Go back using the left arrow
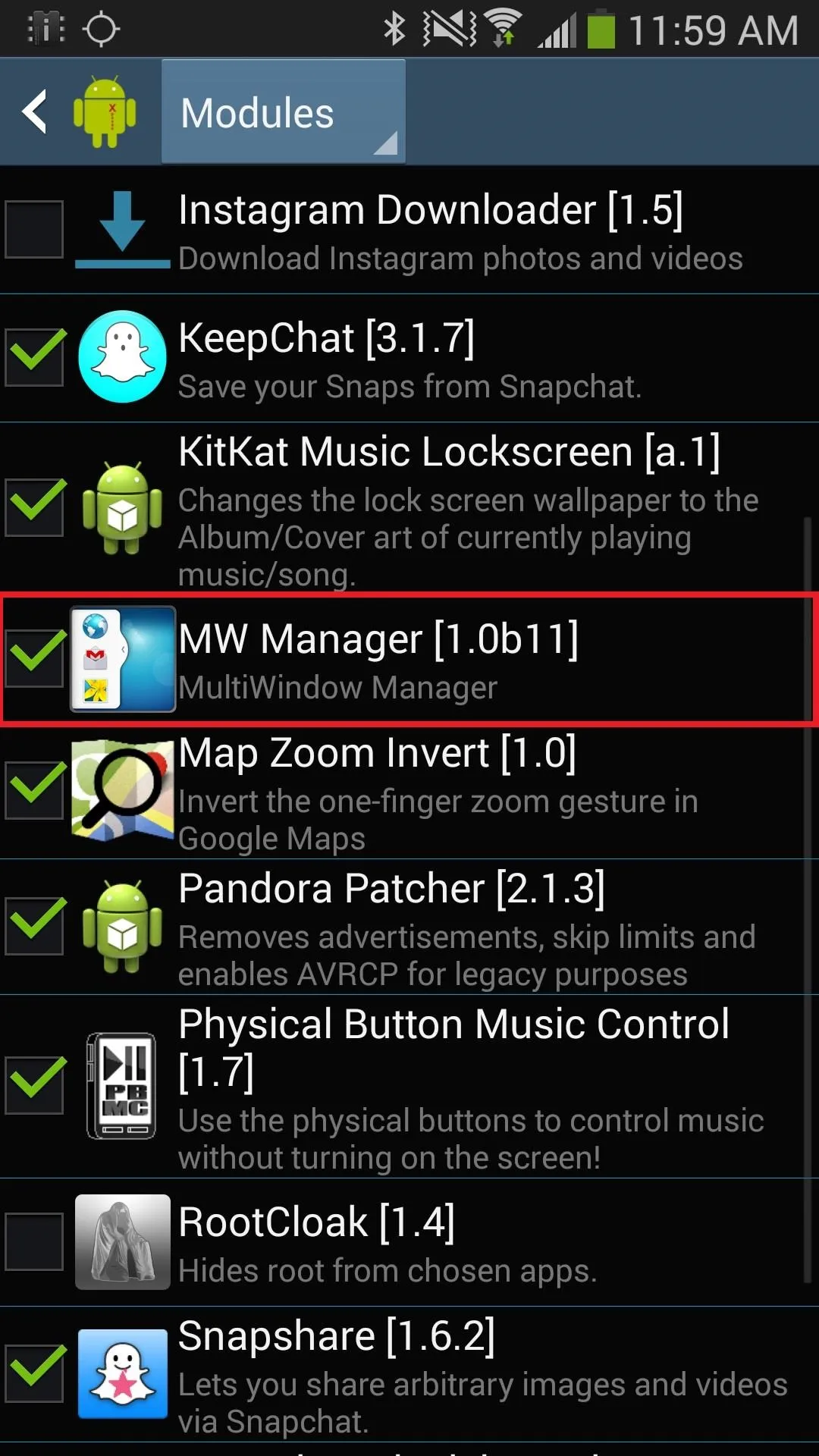Image resolution: width=819 pixels, height=1456 pixels. point(35,112)
